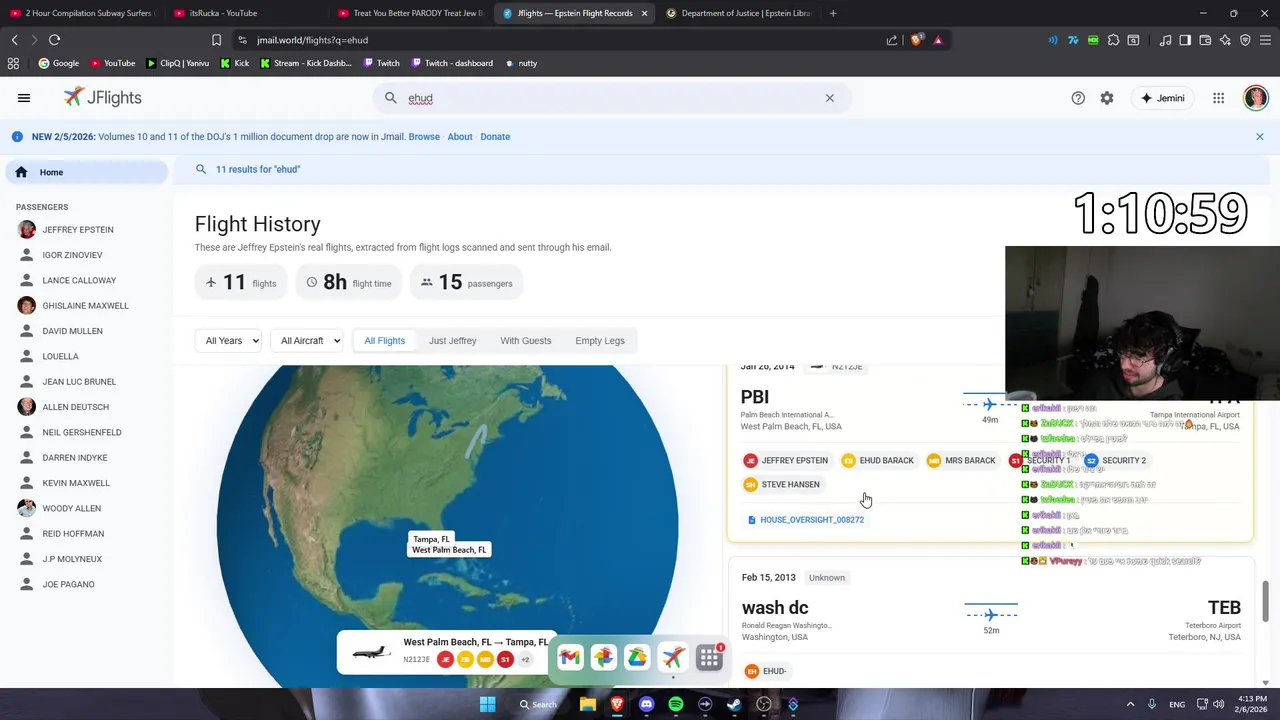1280x720 pixels.
Task: Select Woody Allen in the passengers list
Action: pyautogui.click(x=71, y=509)
